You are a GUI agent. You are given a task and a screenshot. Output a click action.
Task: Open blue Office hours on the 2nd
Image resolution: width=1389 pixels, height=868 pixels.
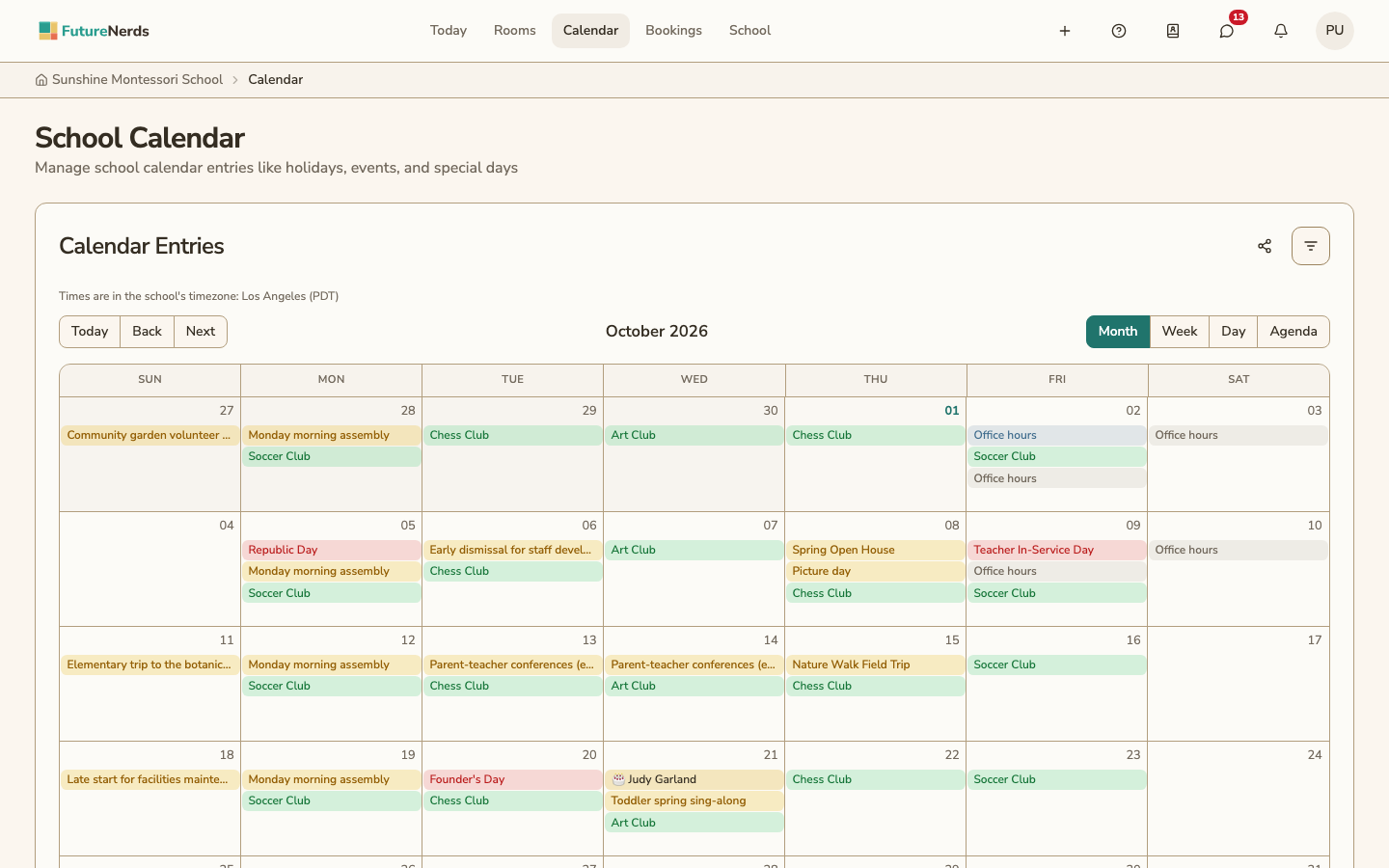[x=1057, y=435]
